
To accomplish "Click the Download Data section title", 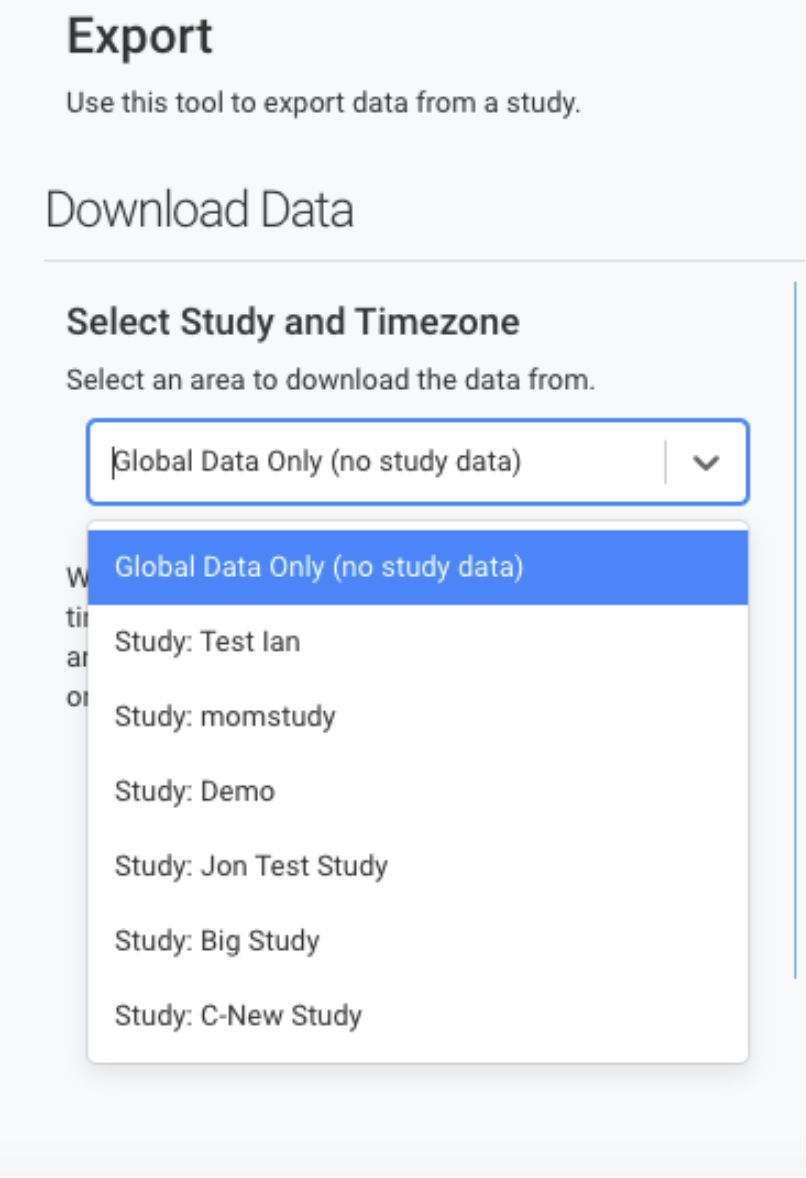I will coord(200,211).
